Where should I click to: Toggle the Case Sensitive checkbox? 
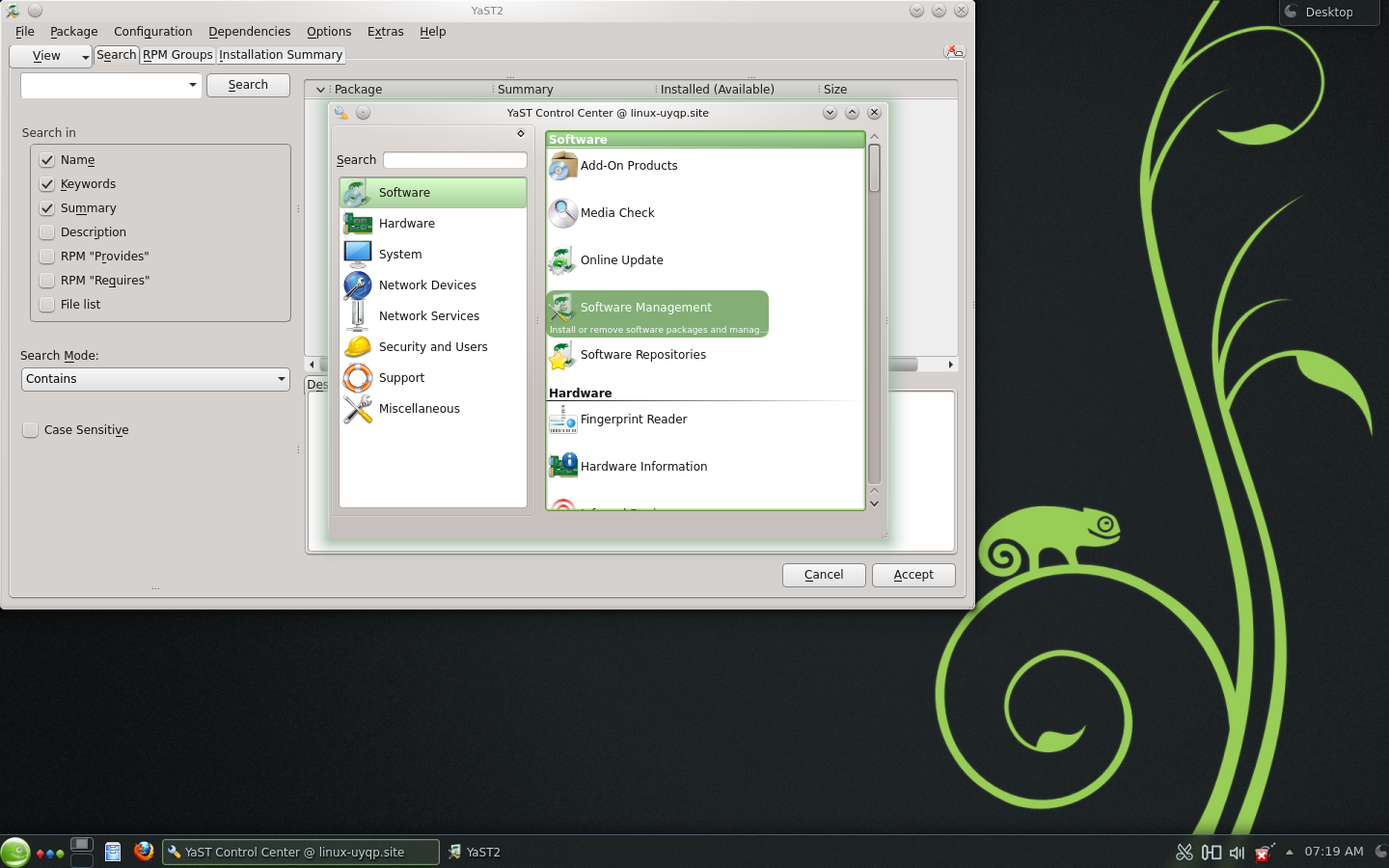click(x=31, y=430)
